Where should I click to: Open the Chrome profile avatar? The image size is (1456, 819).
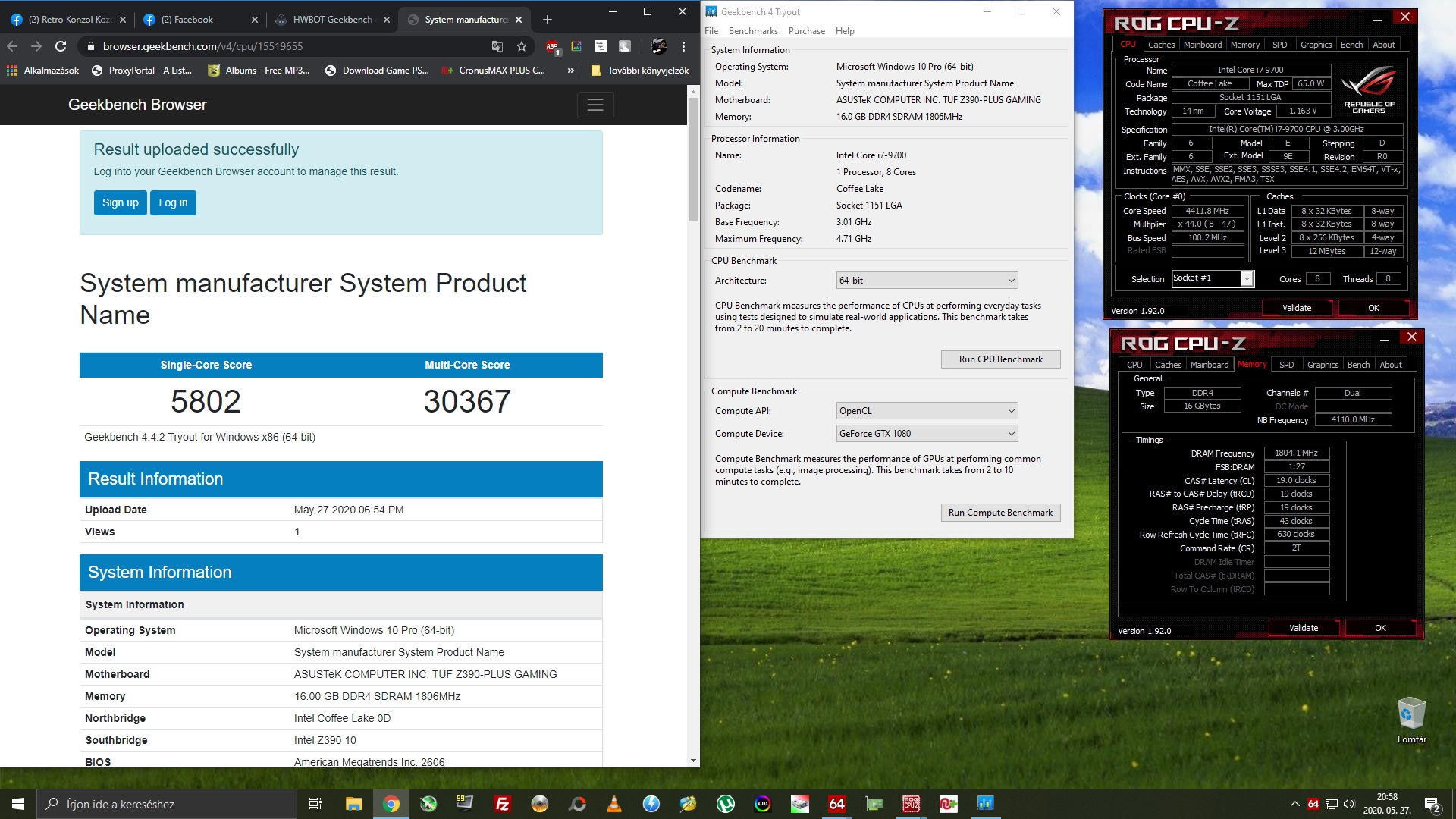[x=659, y=46]
